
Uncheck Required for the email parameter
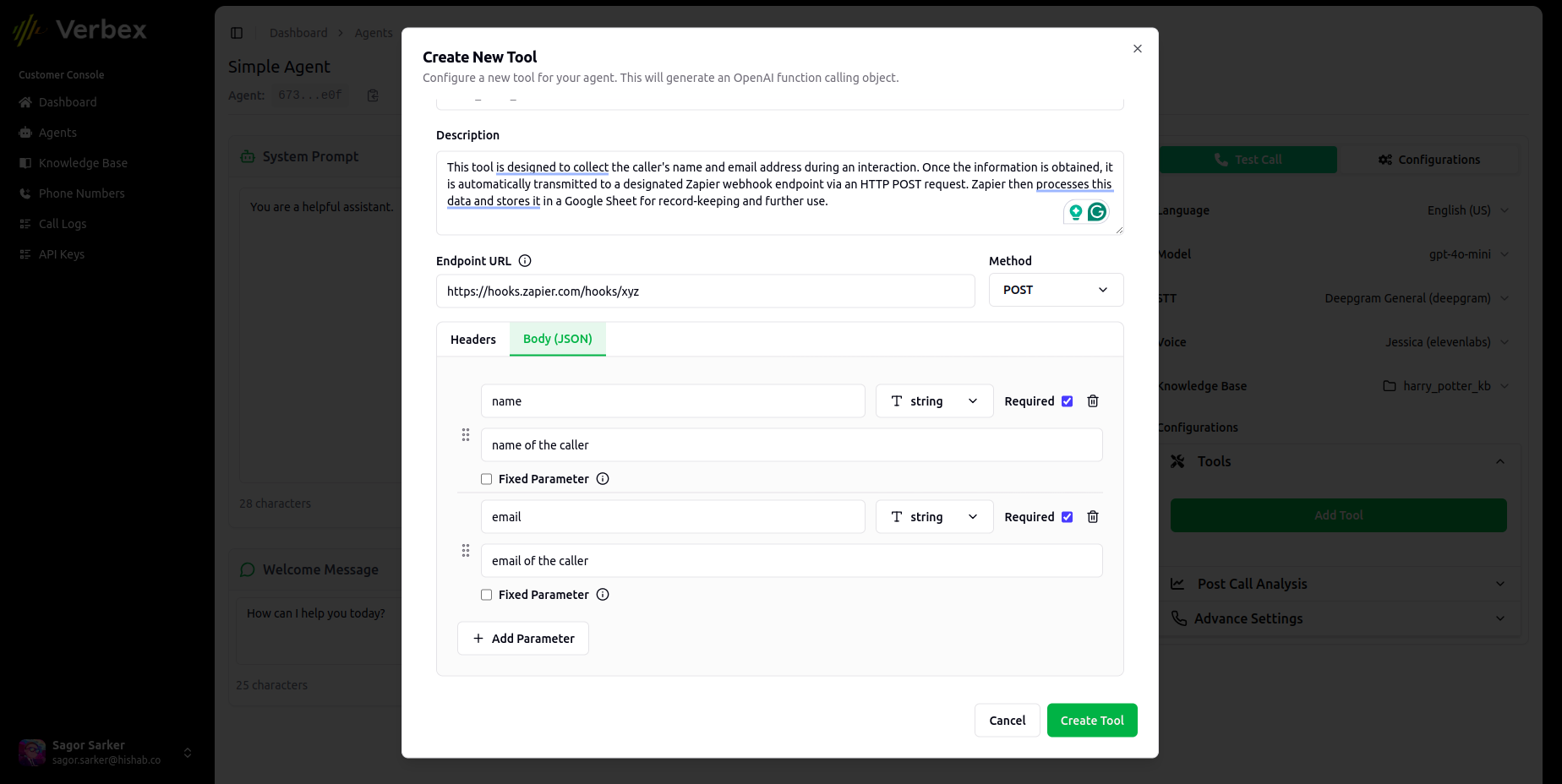coord(1067,517)
